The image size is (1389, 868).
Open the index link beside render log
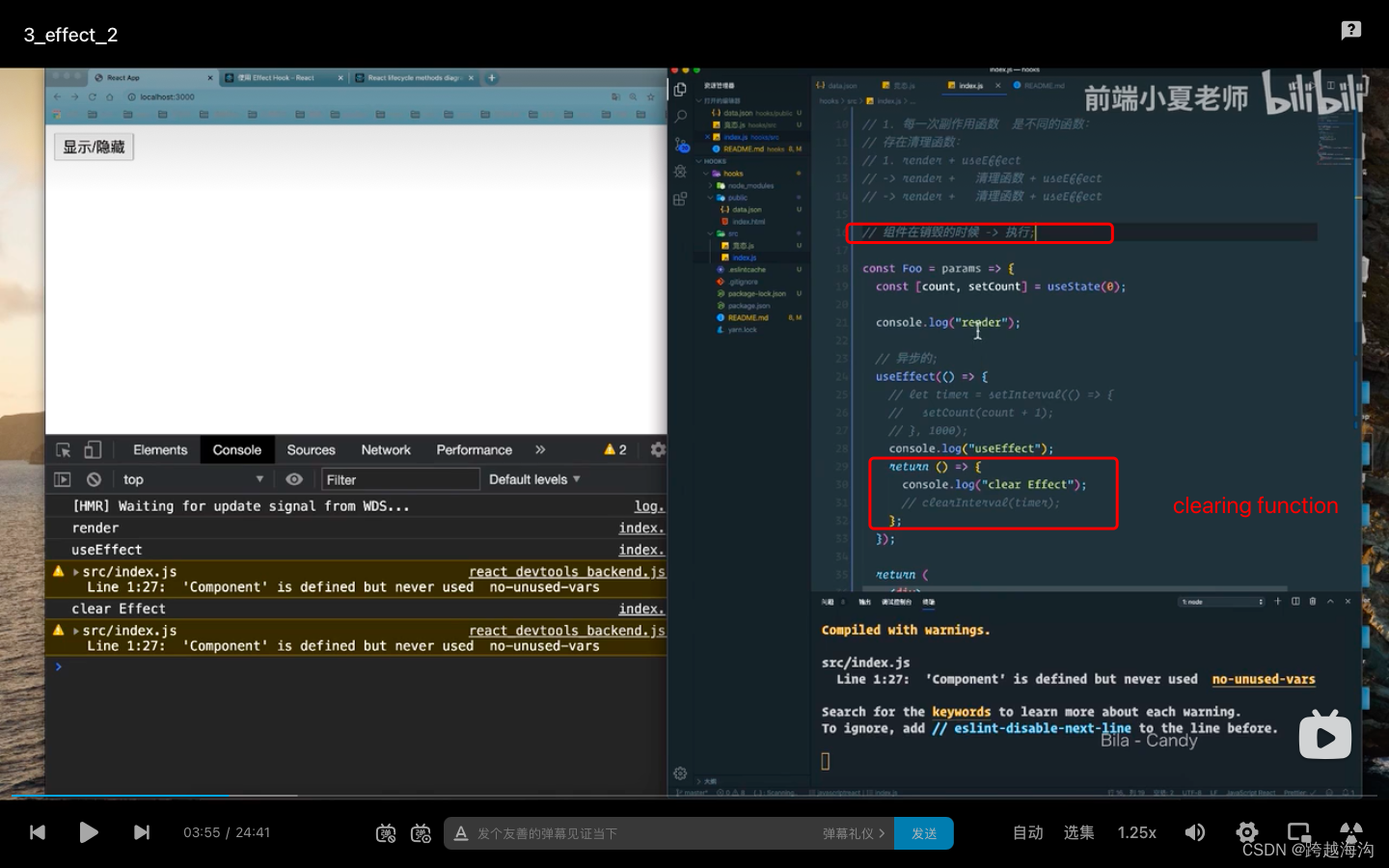(x=641, y=528)
